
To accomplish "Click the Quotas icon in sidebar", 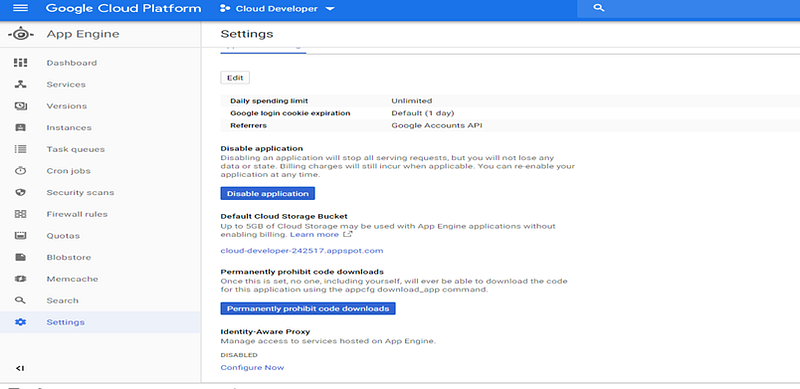I will pyautogui.click(x=20, y=235).
